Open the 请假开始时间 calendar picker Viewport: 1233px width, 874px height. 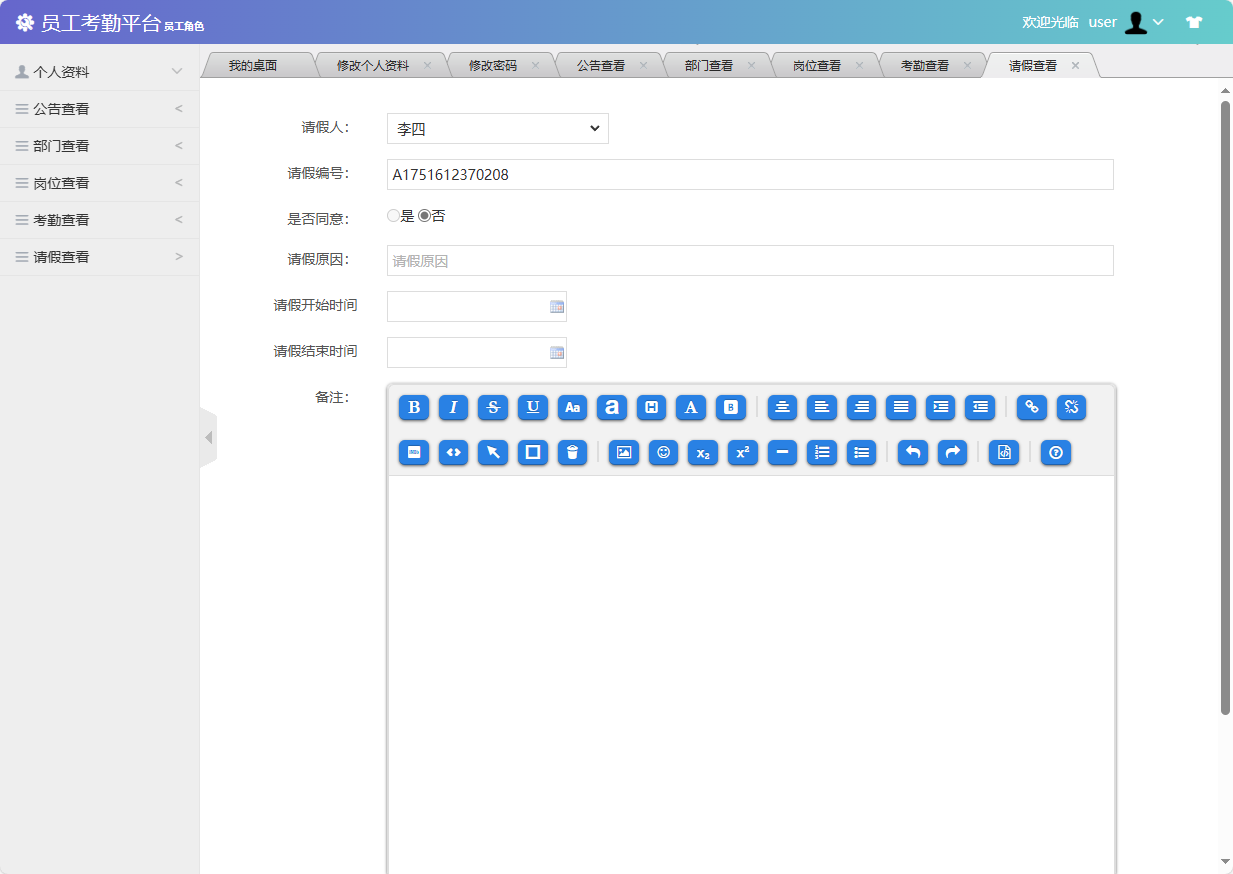pos(557,305)
